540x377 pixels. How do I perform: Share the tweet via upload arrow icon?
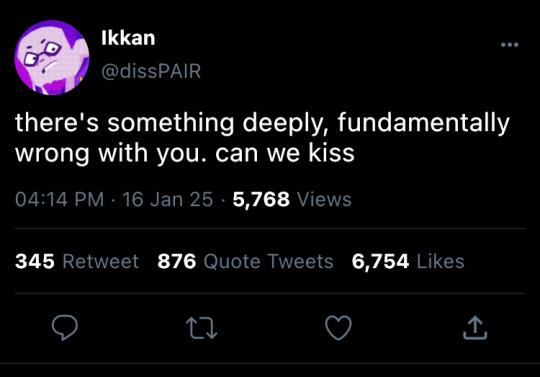475,328
